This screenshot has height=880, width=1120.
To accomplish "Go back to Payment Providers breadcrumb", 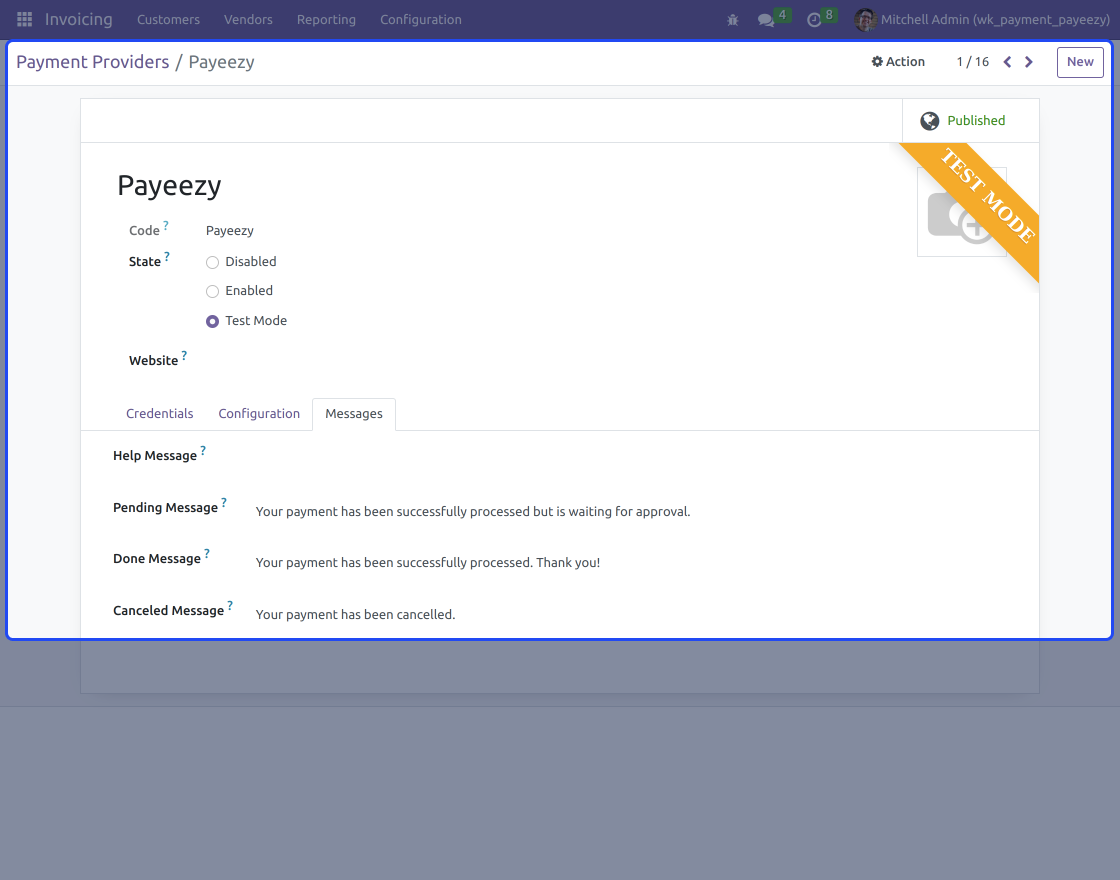I will click(x=93, y=62).
